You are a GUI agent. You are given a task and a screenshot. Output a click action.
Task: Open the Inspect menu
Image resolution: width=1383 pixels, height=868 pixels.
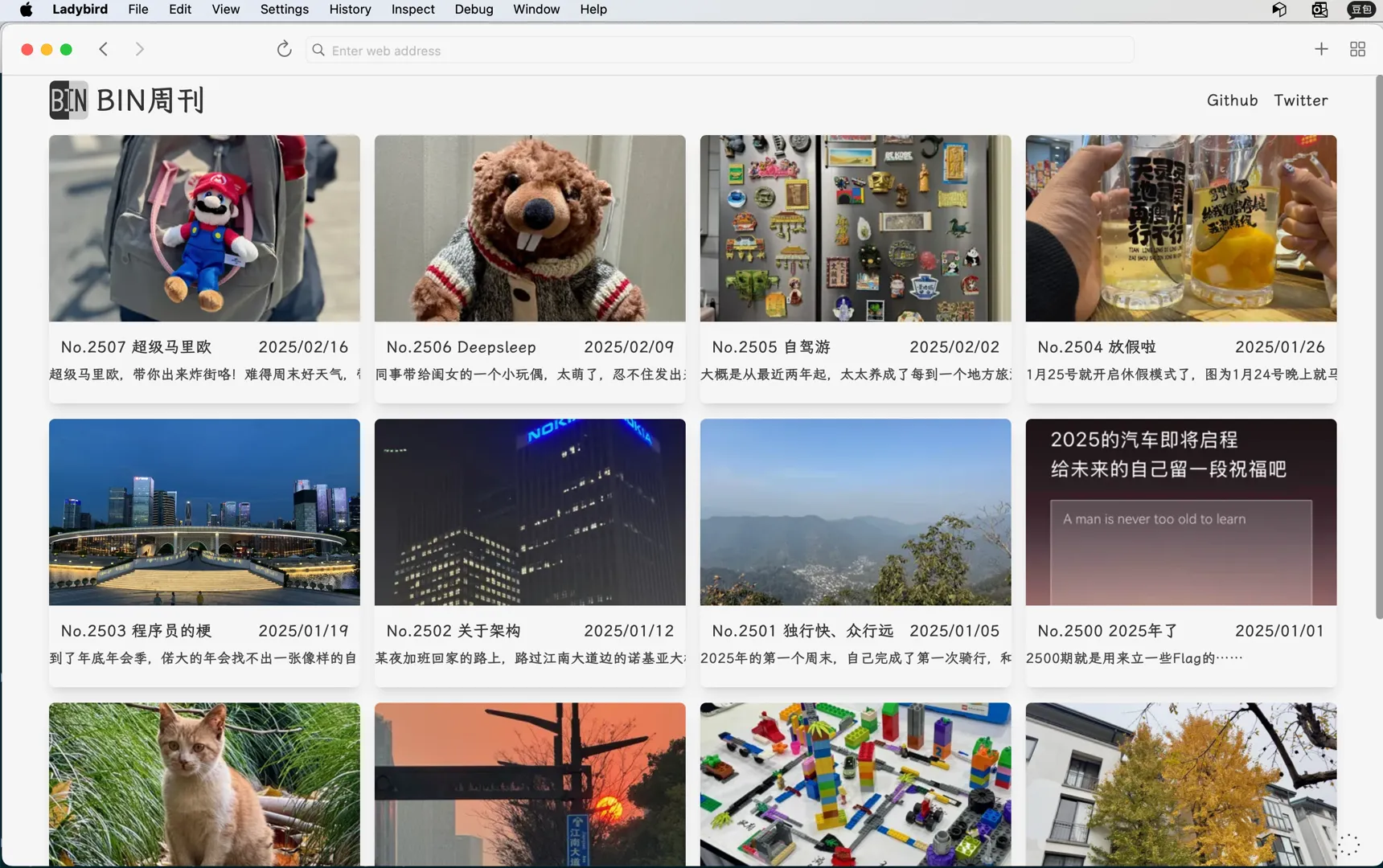pos(412,10)
